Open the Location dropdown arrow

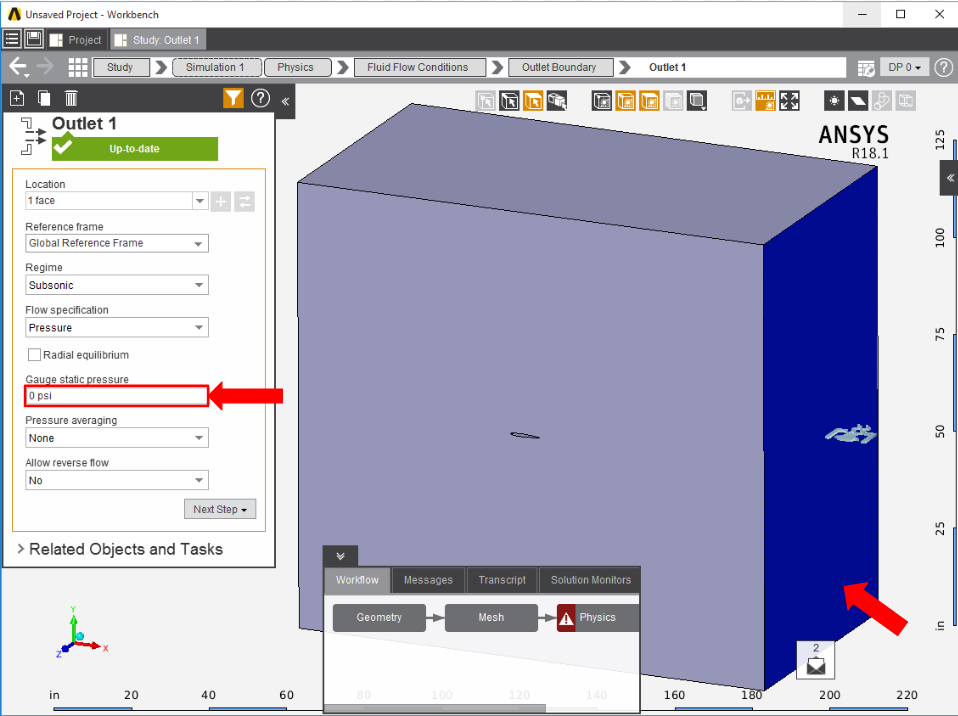(200, 200)
